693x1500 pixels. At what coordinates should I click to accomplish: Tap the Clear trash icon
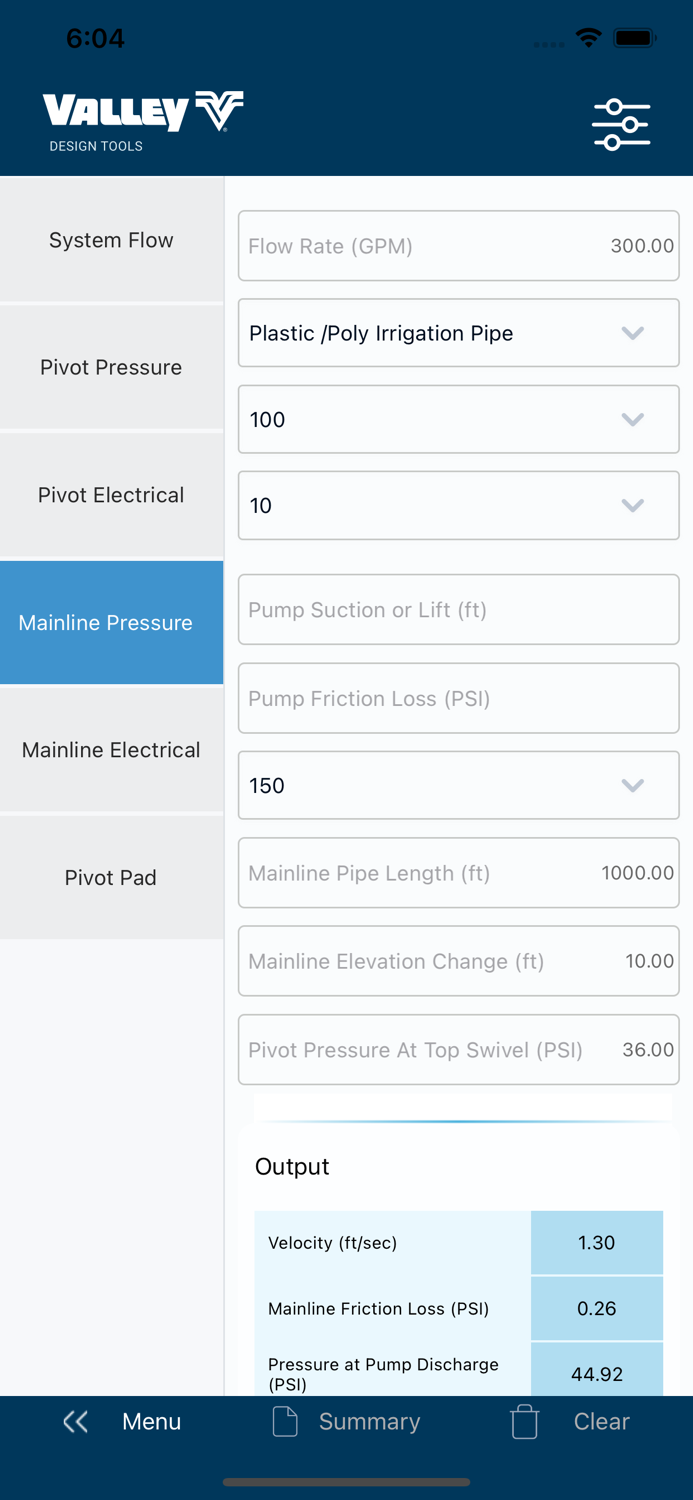(x=524, y=1421)
